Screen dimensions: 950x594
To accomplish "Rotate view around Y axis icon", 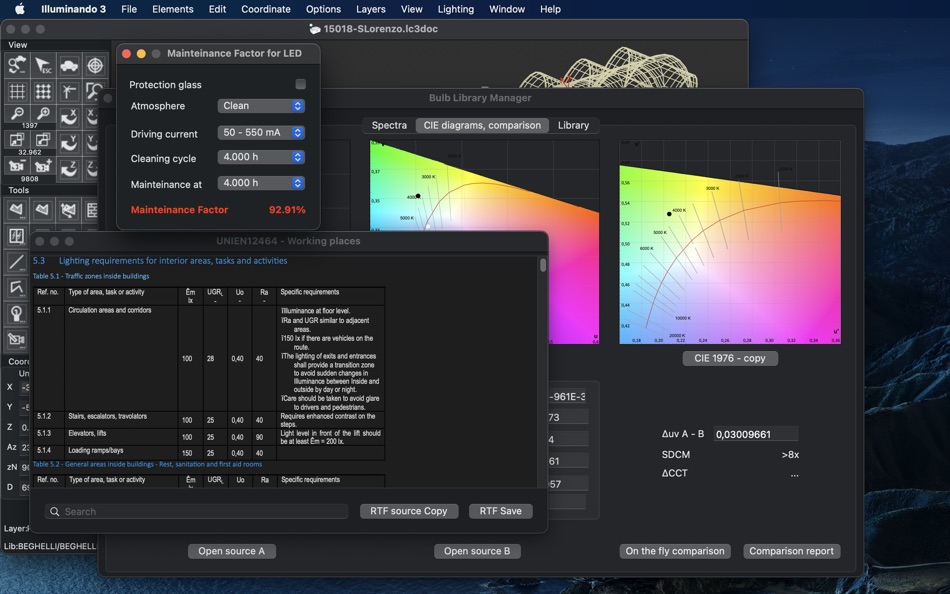I will tap(69, 142).
